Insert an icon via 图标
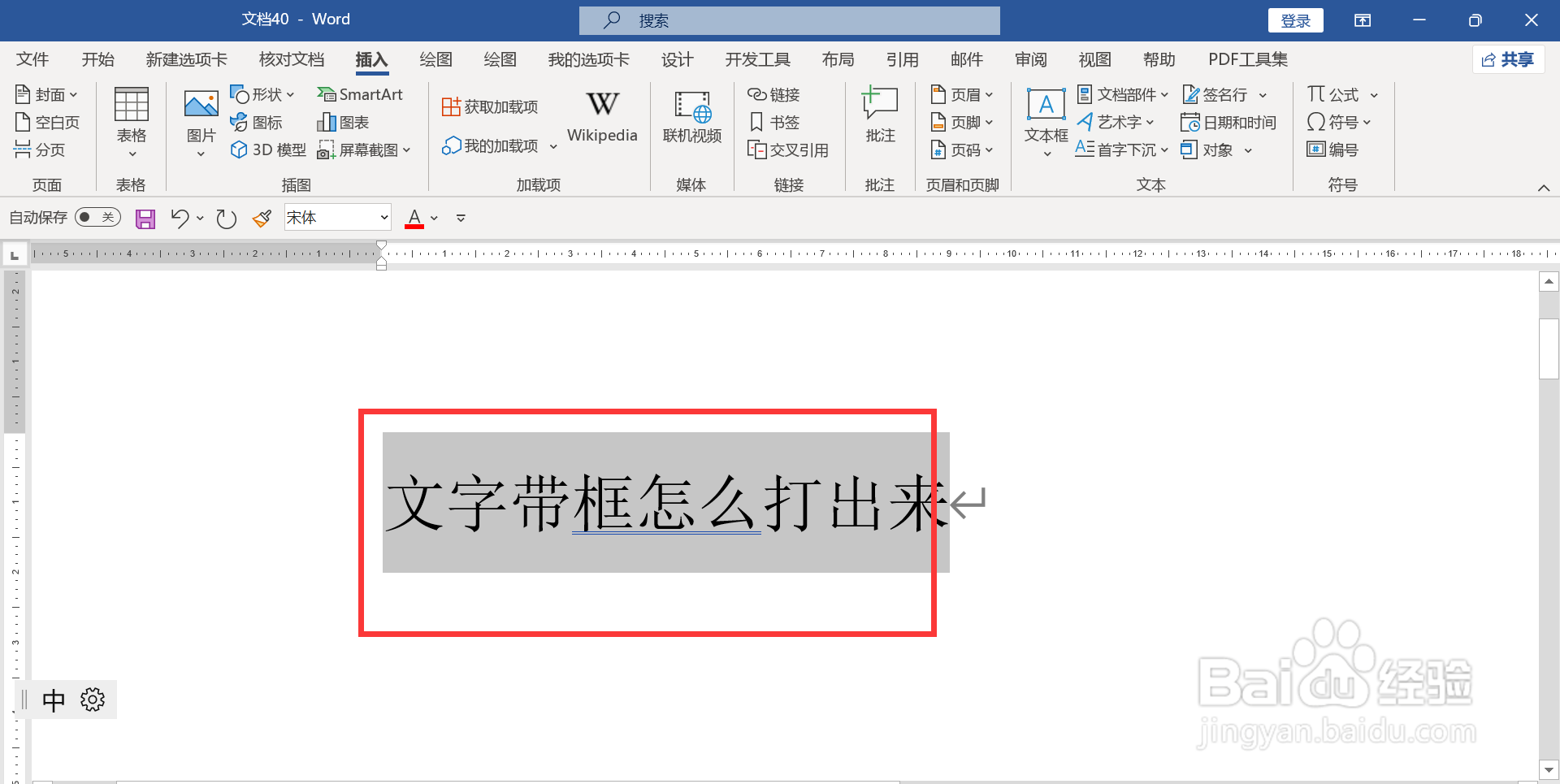This screenshot has width=1560, height=784. 257,123
